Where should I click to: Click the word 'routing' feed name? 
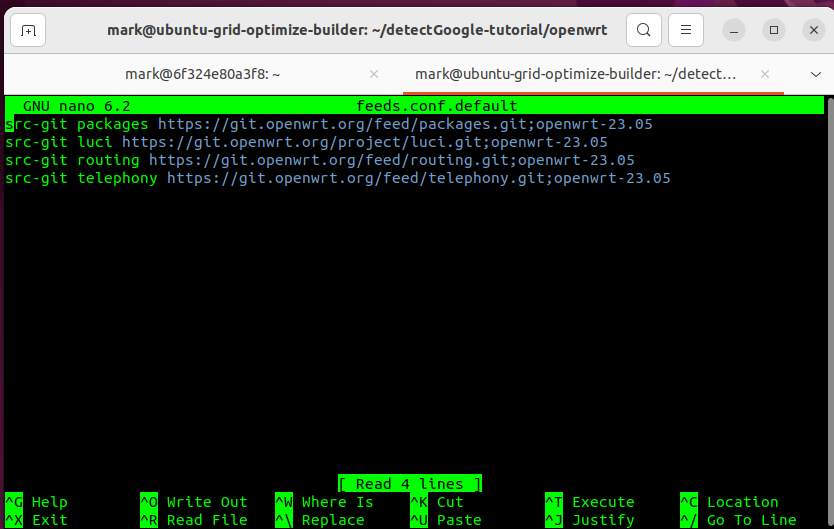click(109, 161)
